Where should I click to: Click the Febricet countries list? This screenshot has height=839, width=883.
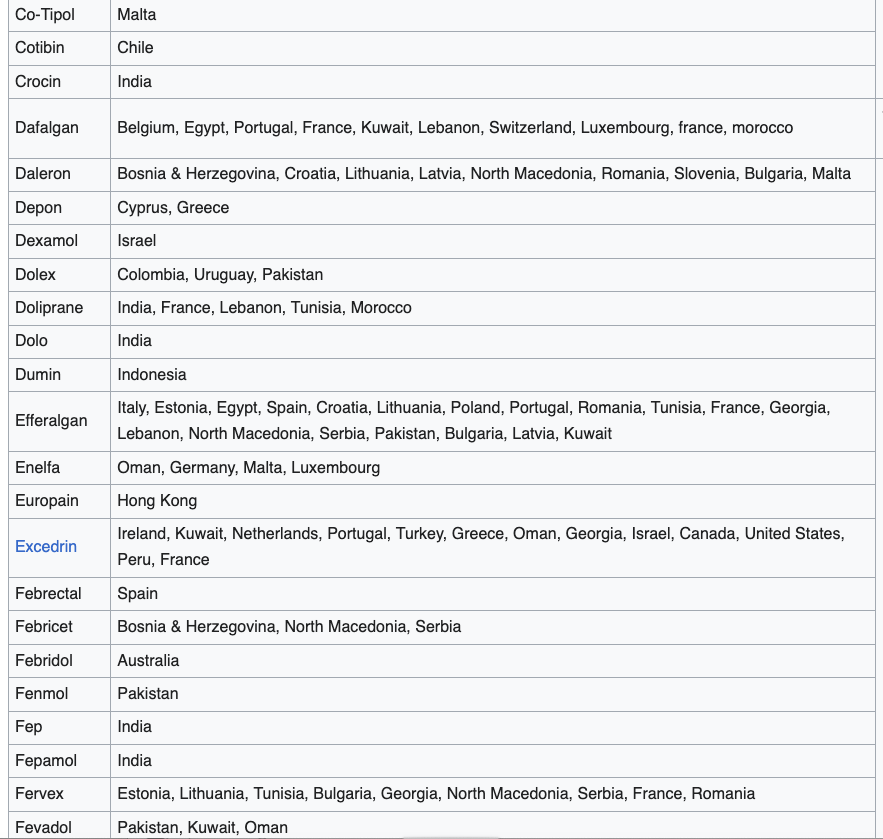(289, 627)
